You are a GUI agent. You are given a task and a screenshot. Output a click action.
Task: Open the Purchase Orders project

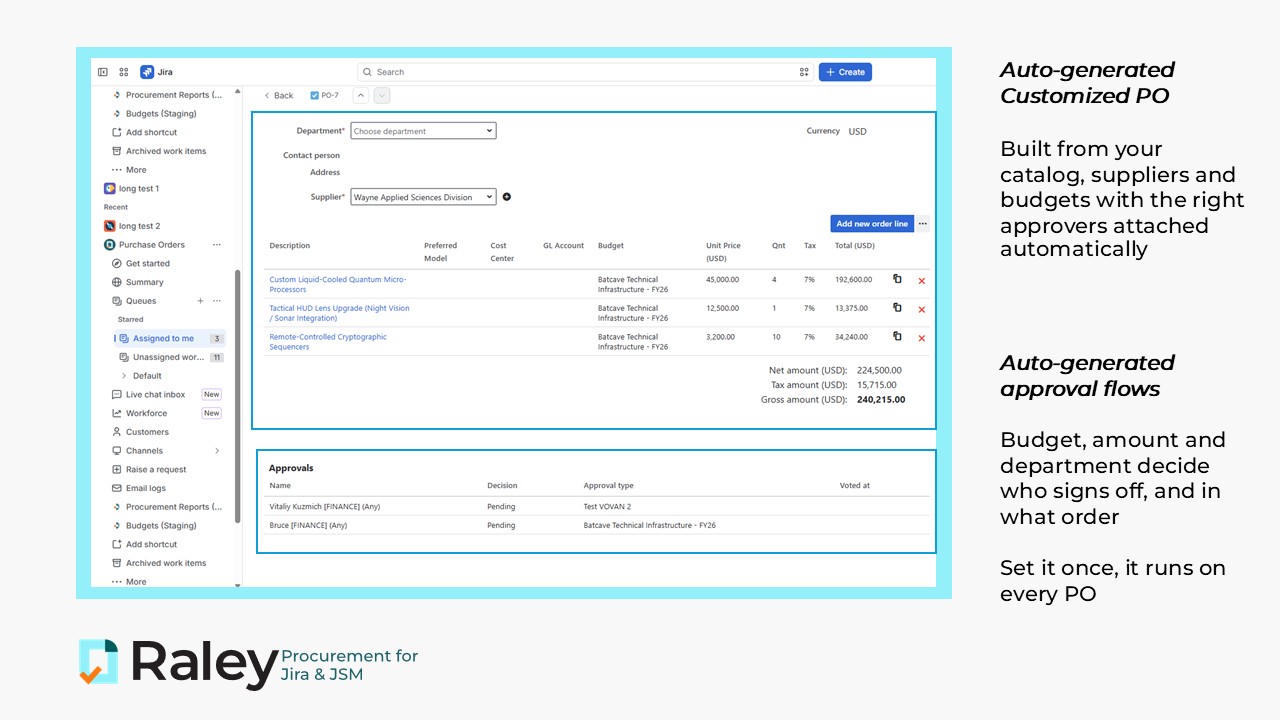tap(152, 245)
